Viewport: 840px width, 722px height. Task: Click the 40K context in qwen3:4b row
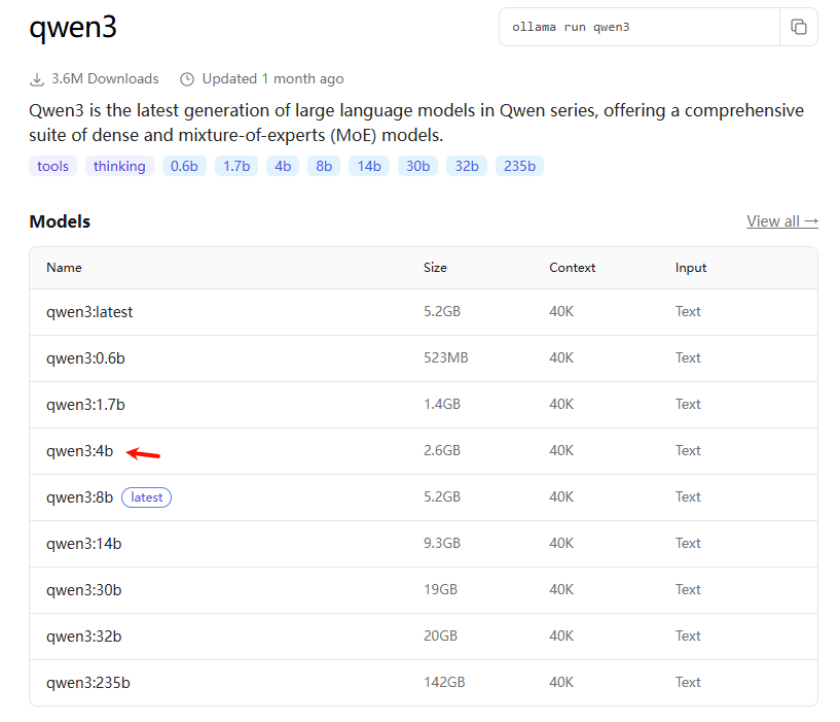click(561, 450)
